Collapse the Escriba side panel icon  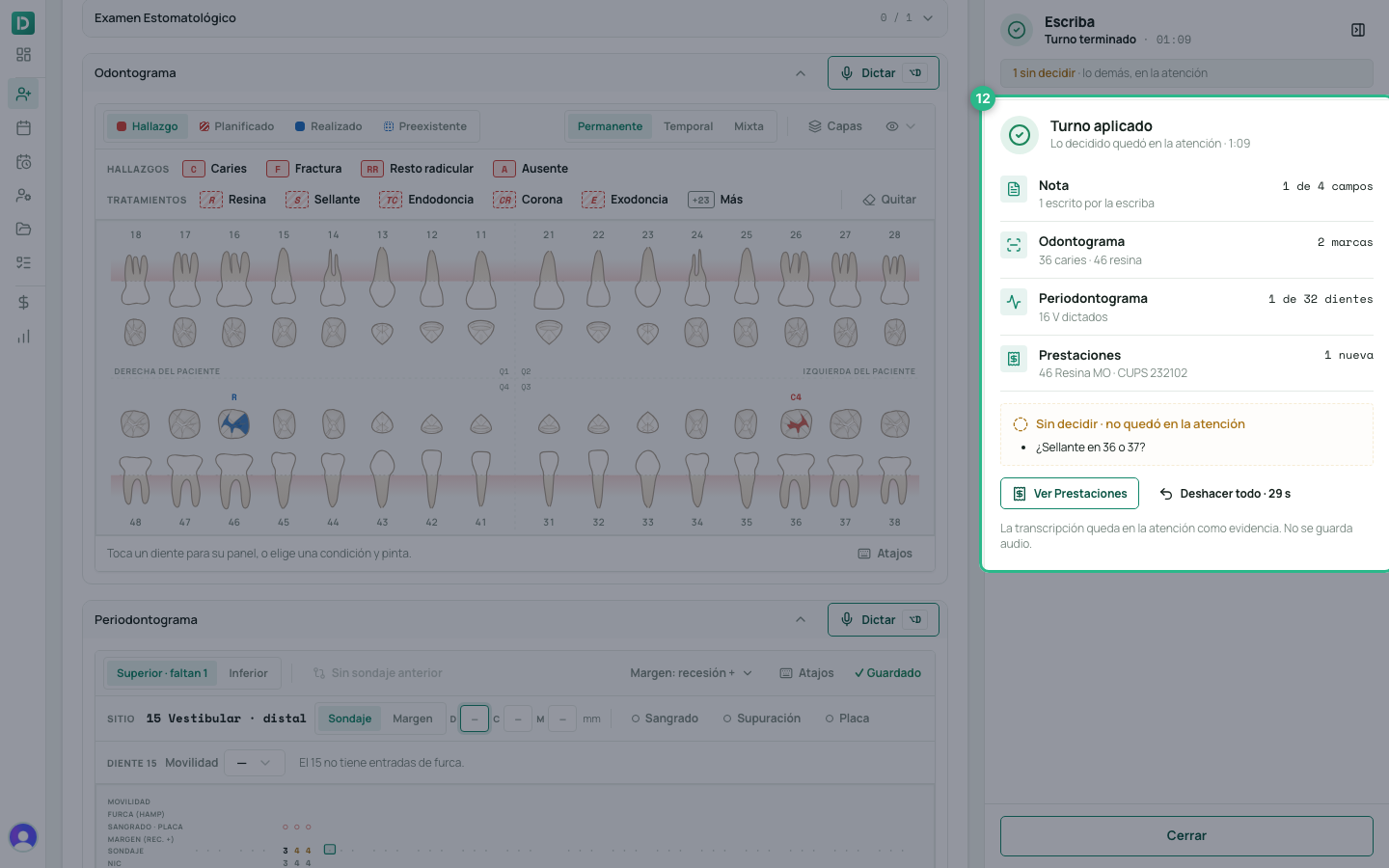coord(1358,30)
